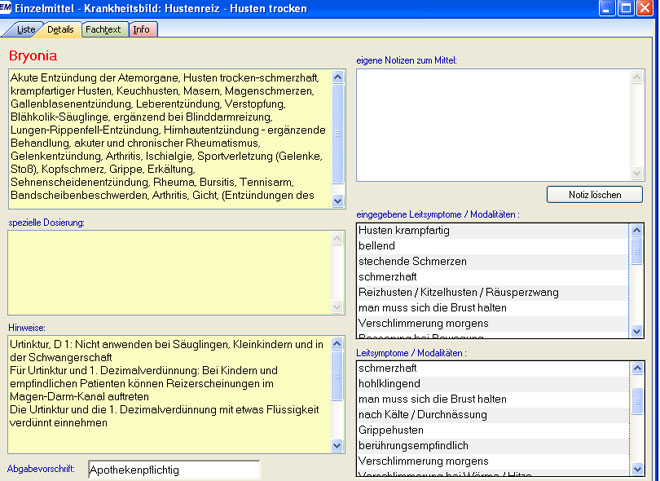Click the EM application icon in title bar
This screenshot has width=660, height=481.
pos(9,9)
